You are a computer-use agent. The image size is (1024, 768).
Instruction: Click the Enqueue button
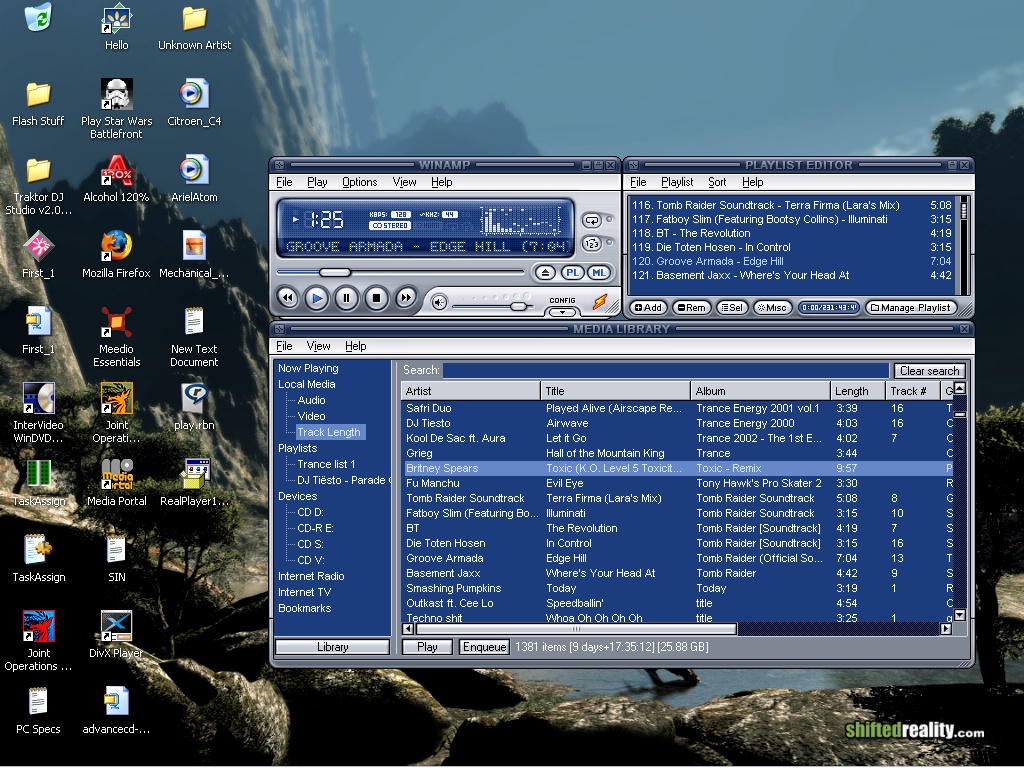tap(484, 647)
